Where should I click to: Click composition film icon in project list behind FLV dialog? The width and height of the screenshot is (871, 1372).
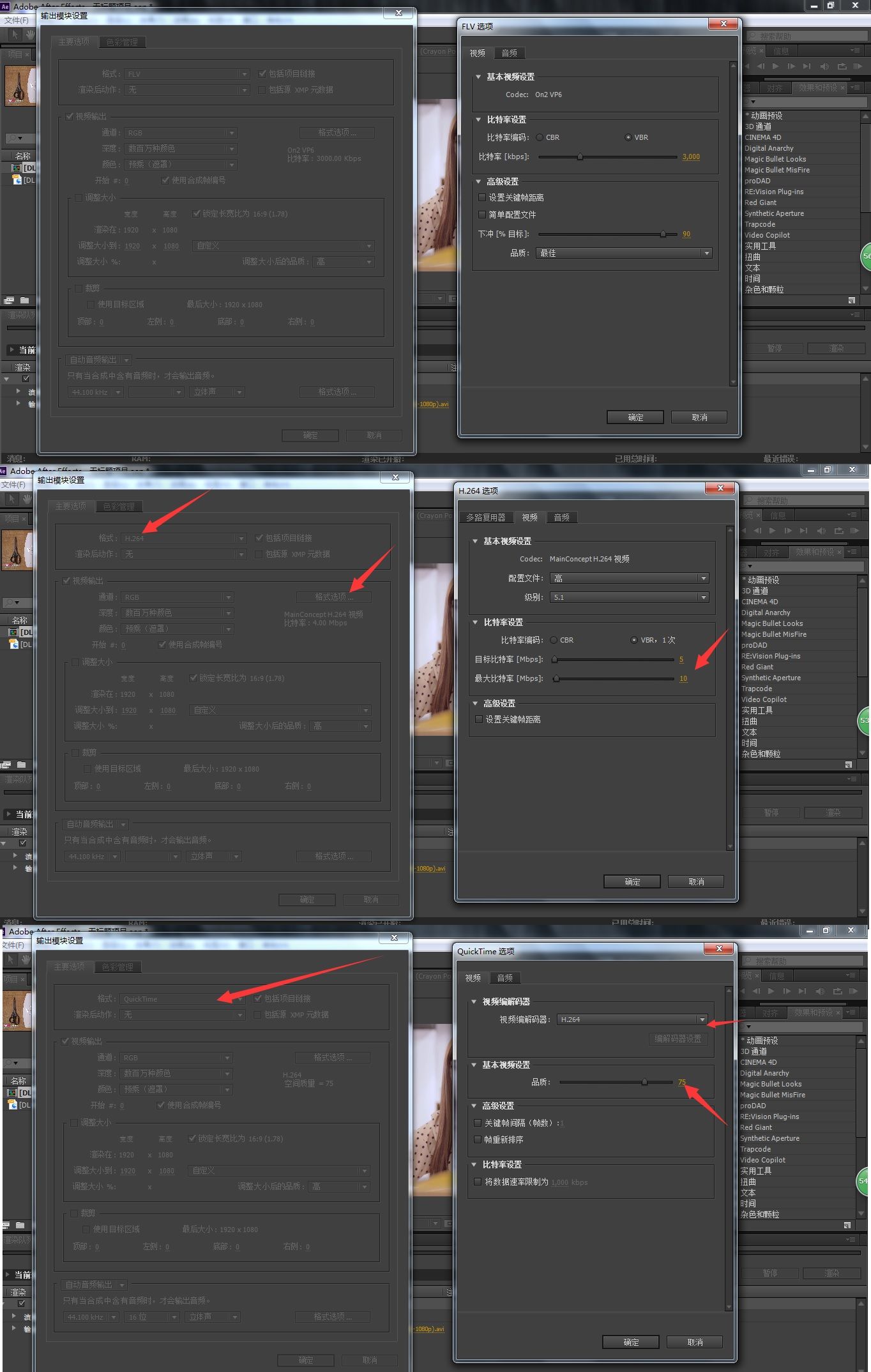pos(16,168)
